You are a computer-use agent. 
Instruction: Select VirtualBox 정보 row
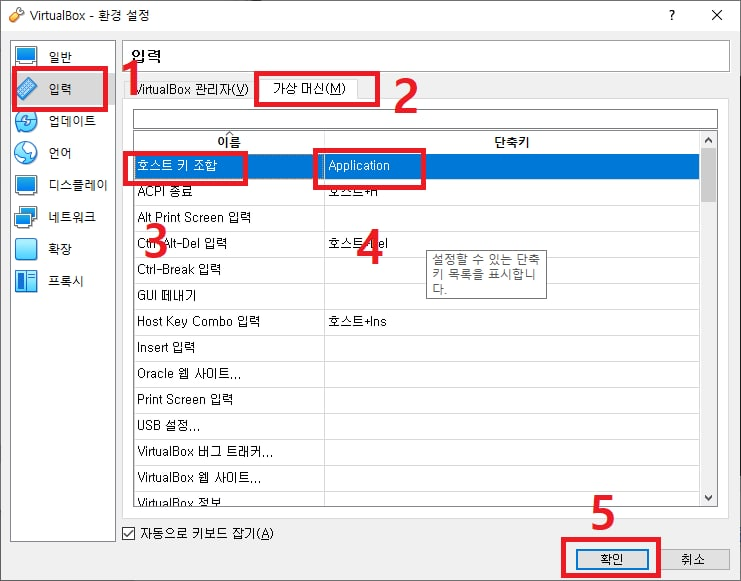416,499
